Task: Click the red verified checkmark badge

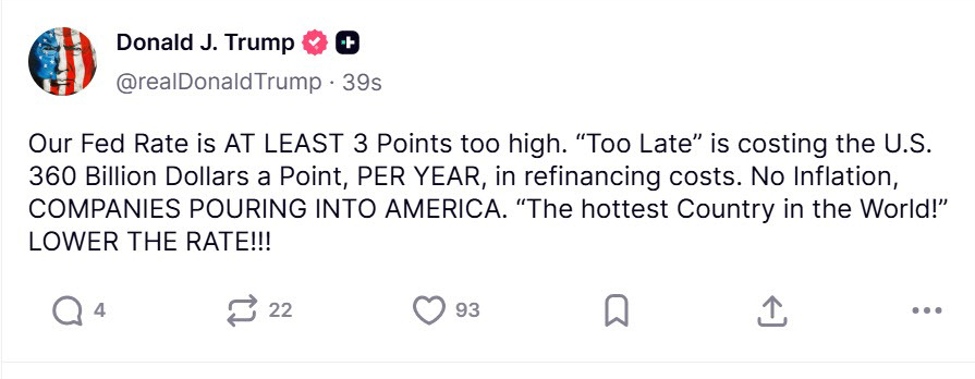Action: 315,42
